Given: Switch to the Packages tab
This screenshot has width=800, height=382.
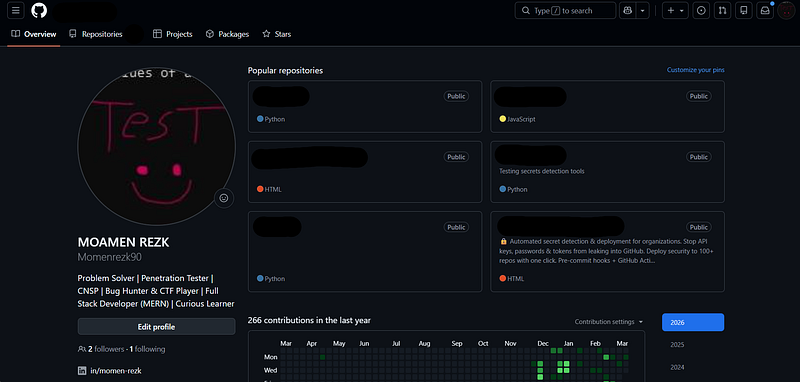Looking at the screenshot, I should [x=227, y=34].
